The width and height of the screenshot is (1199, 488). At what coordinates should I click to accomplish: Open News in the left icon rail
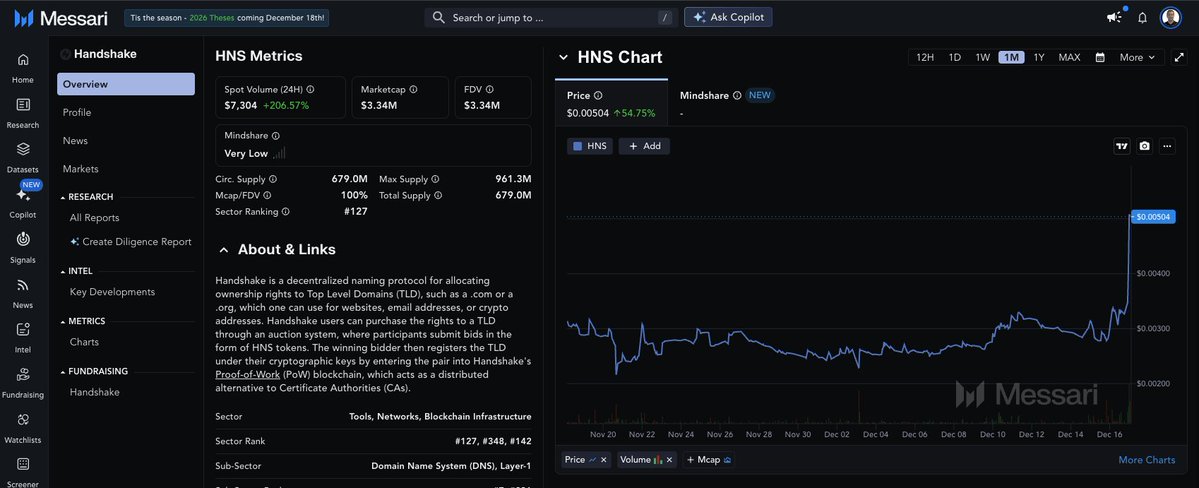[23, 292]
